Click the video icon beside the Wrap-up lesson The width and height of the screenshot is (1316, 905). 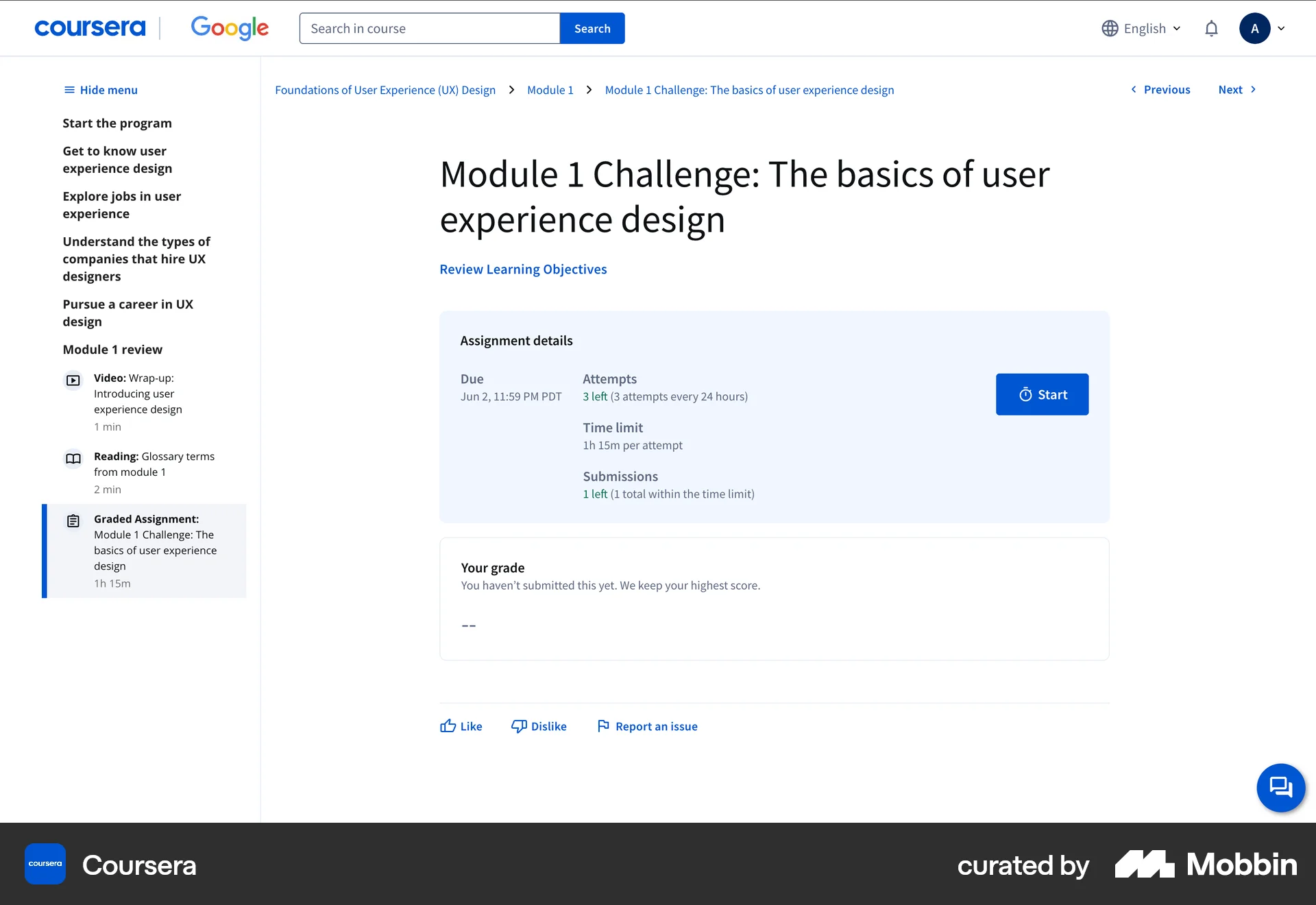pyautogui.click(x=73, y=381)
